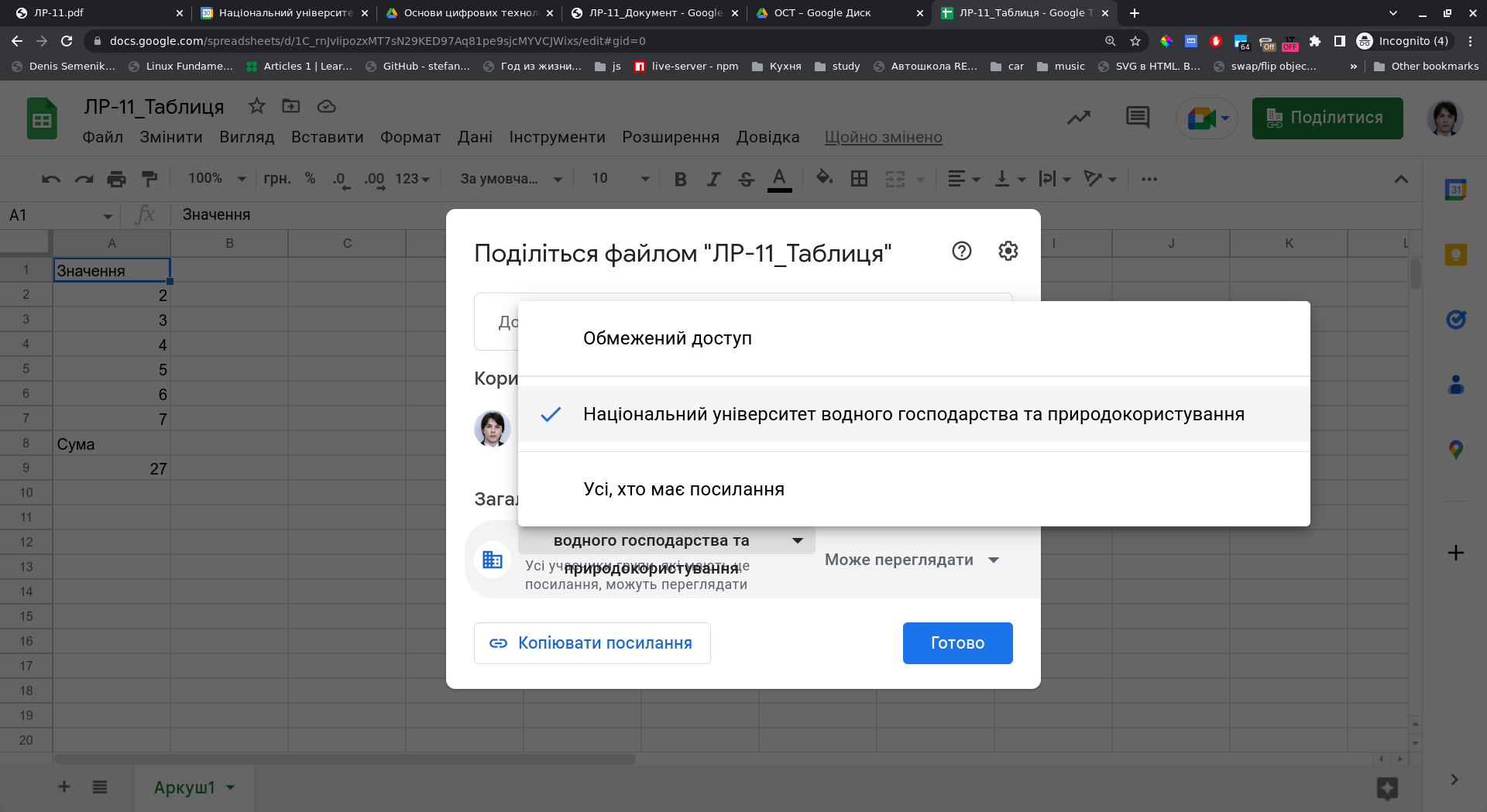
Task: Open share dialog settings gear
Action: (1008, 251)
